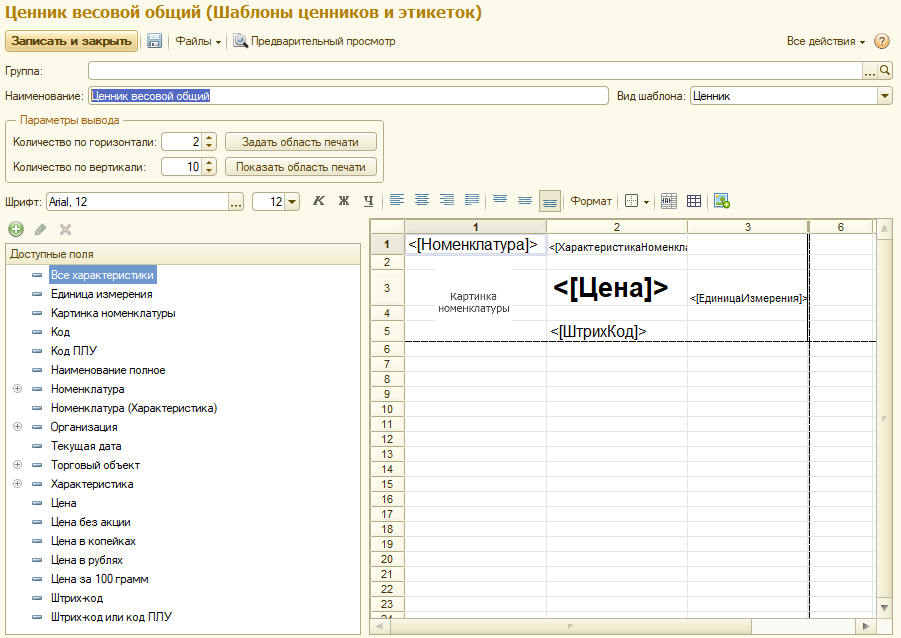Click the horizontal scrollbar thumb
Screen dimensions: 901x638
coord(569,626)
